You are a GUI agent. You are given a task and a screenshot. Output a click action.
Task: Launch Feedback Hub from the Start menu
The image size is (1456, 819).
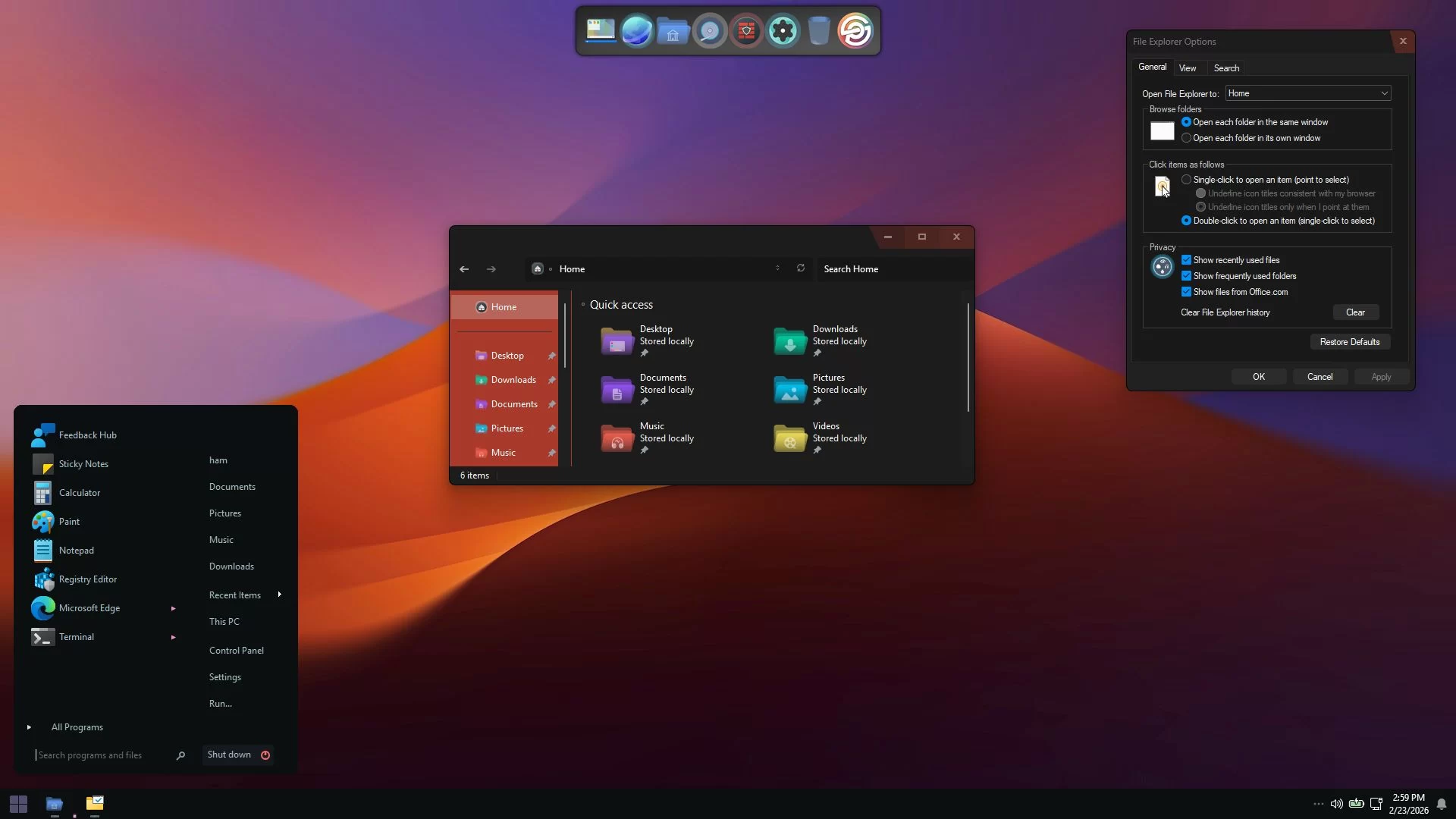tap(105, 435)
